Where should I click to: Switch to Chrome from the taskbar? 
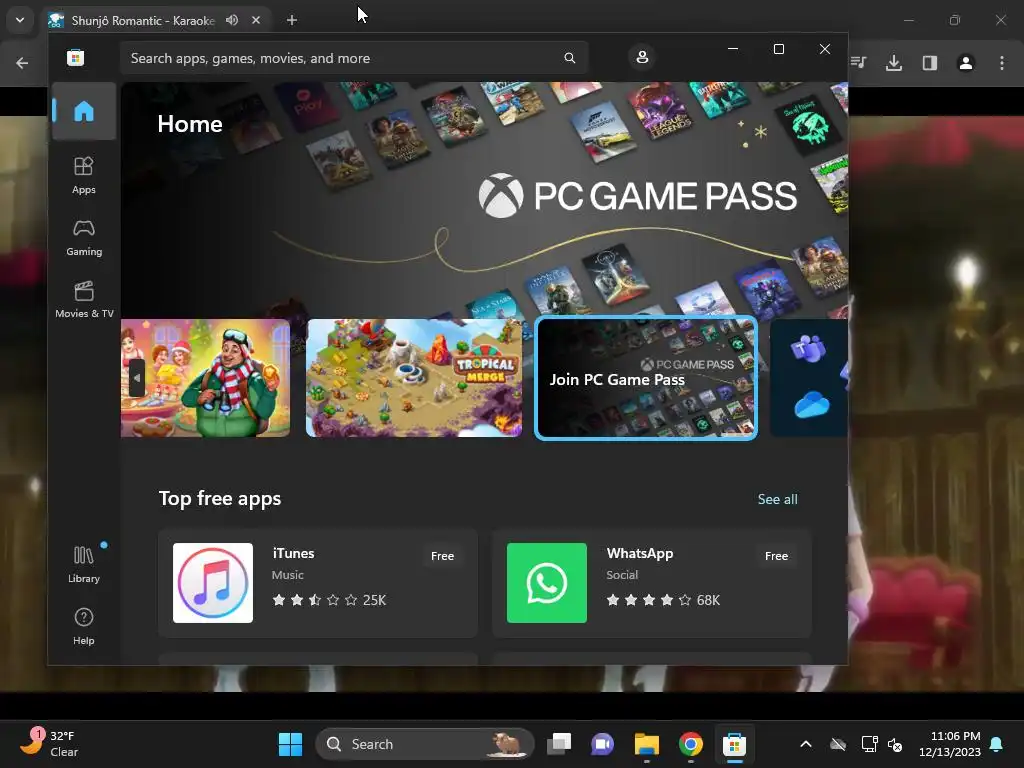click(690, 744)
